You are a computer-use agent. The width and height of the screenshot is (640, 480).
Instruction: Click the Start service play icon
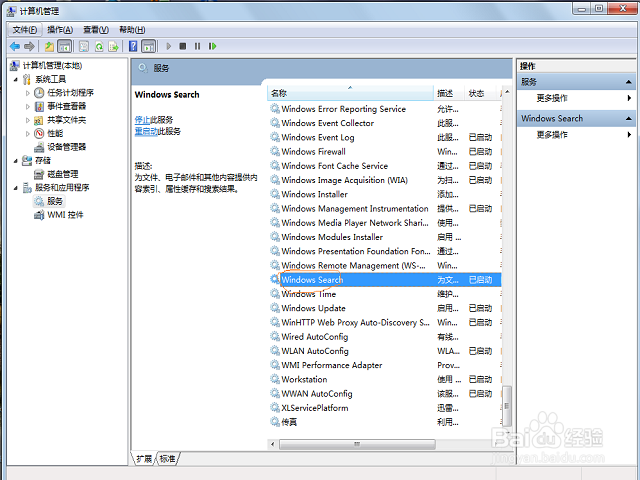click(x=169, y=47)
